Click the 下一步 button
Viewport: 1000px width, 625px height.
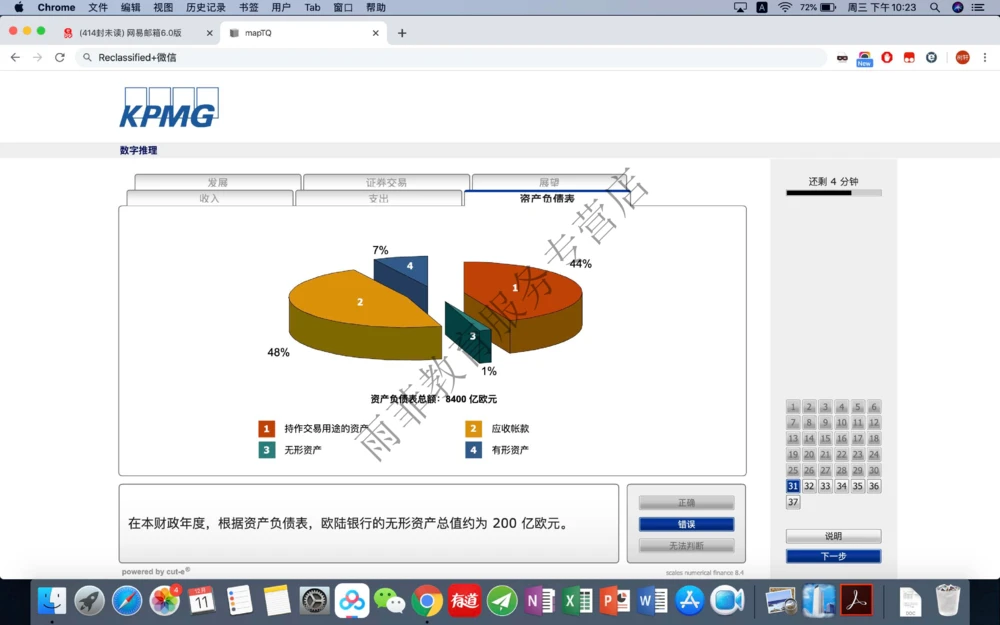833,555
